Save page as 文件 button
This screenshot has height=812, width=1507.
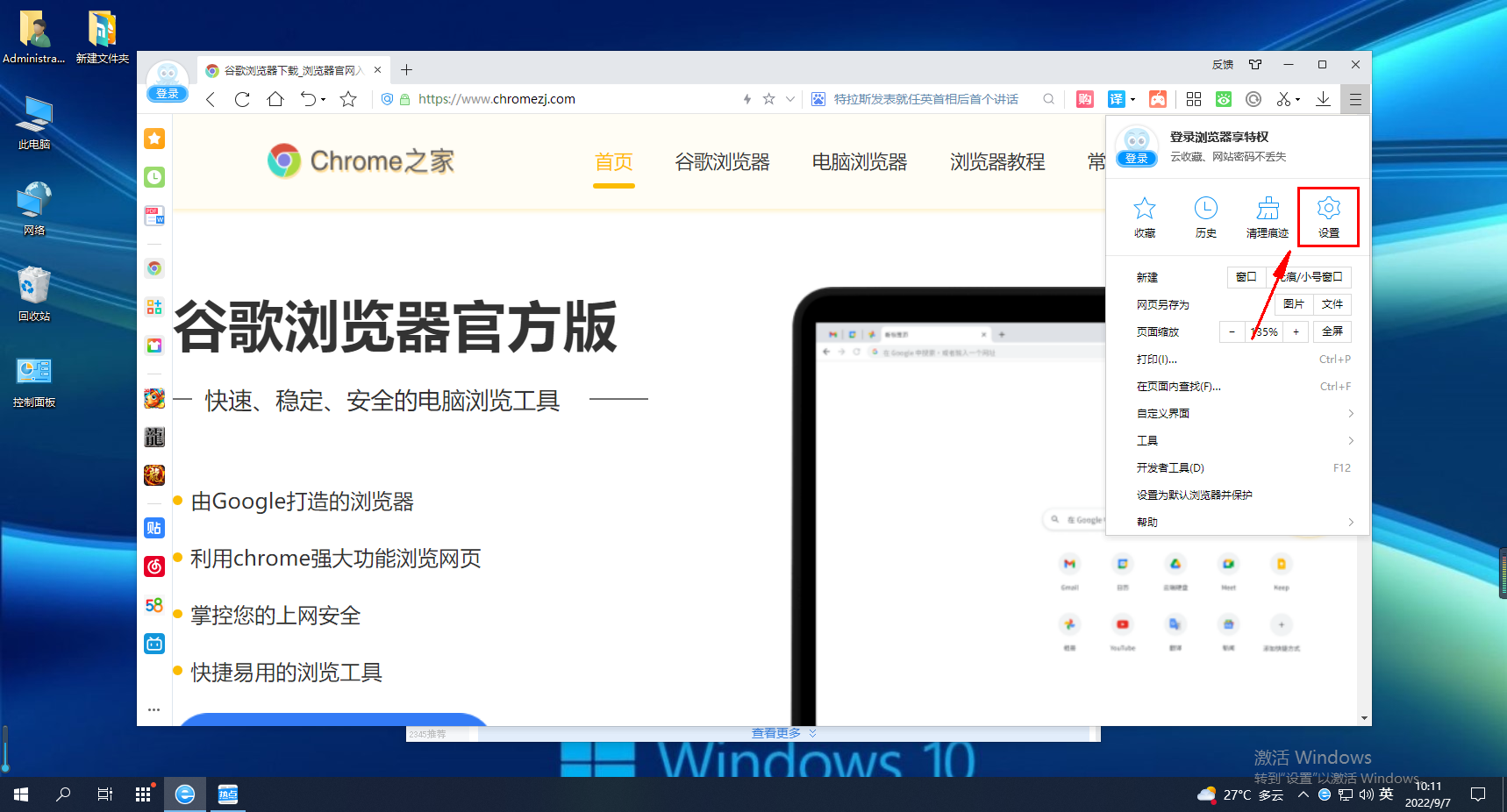[x=1332, y=304]
